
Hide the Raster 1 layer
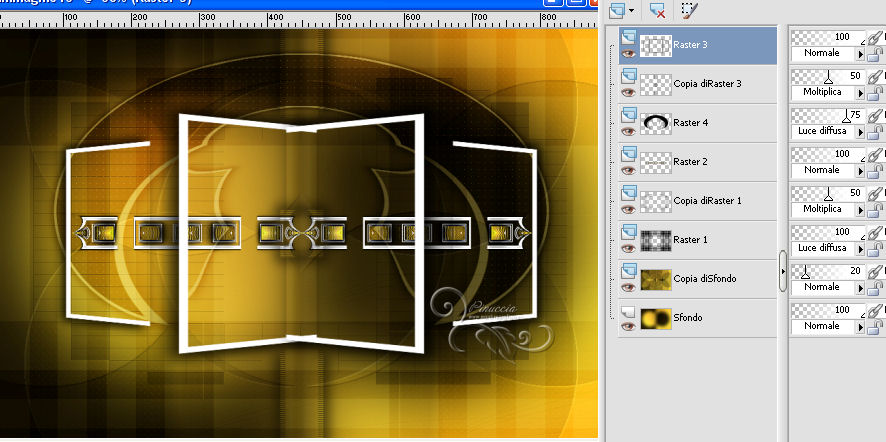628,249
